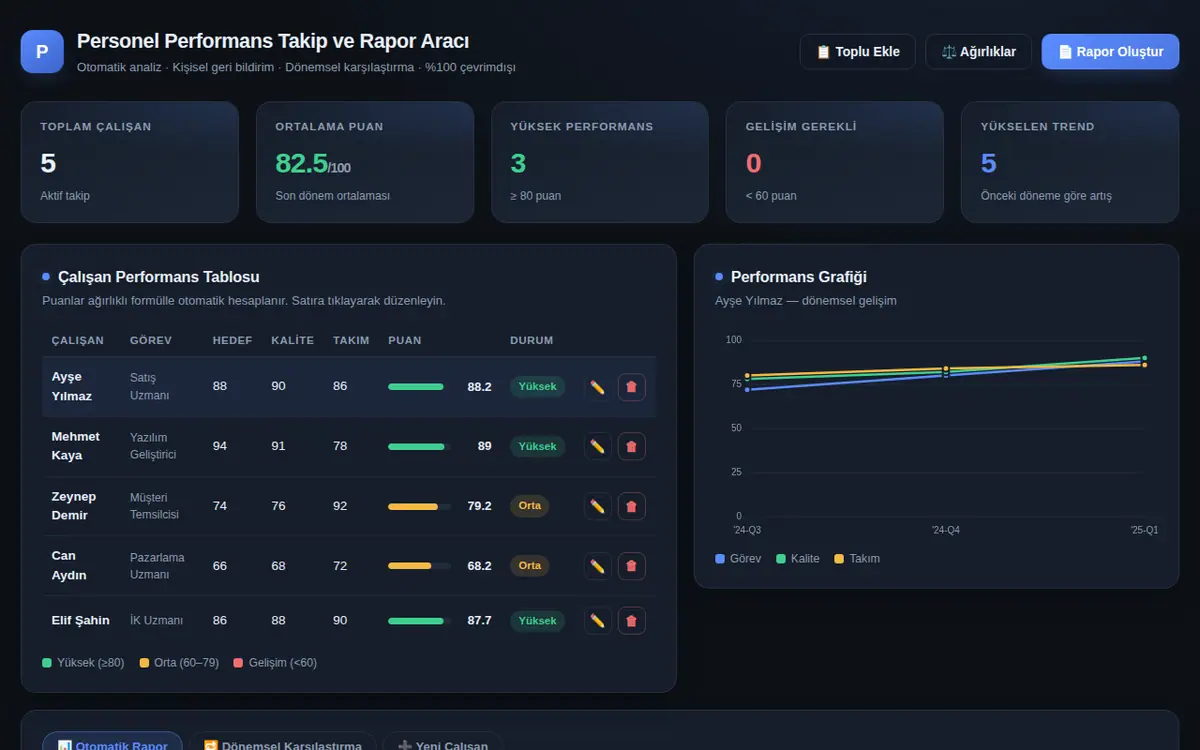Click the trash icon in Mehmet Kaya's row
1200x750 pixels.
(631, 446)
